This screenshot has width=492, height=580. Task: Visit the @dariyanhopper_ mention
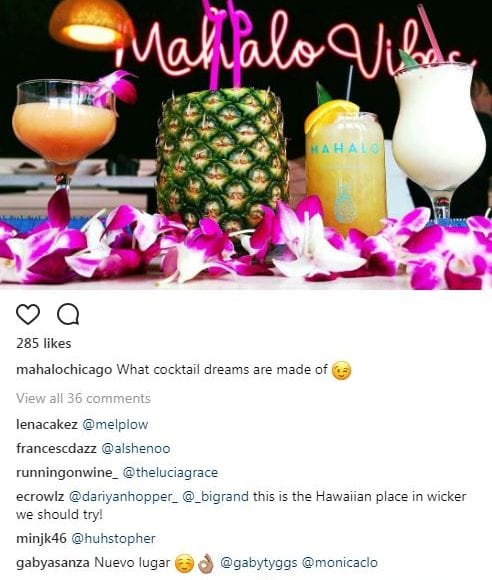point(123,497)
